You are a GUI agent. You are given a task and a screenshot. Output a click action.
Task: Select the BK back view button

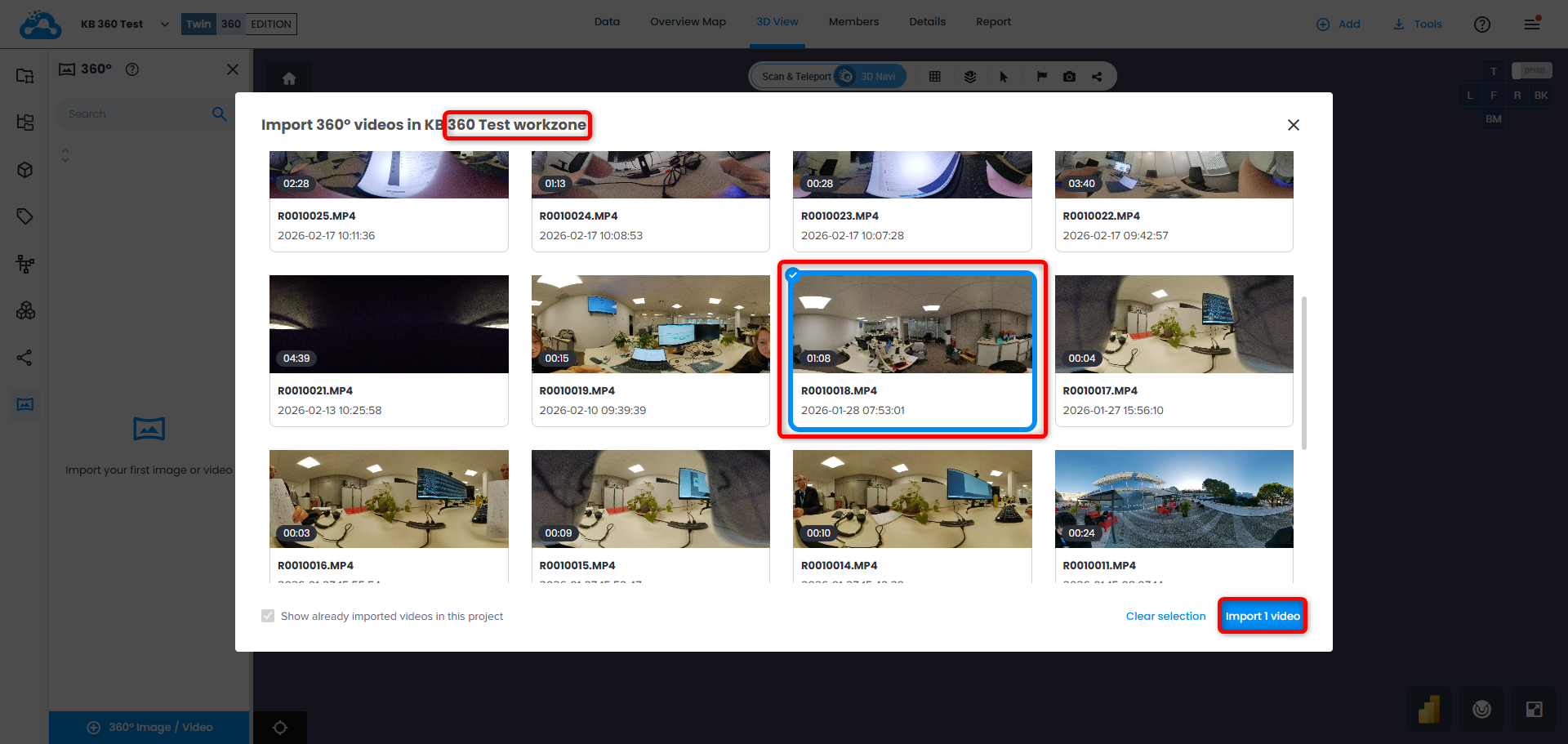point(1541,96)
